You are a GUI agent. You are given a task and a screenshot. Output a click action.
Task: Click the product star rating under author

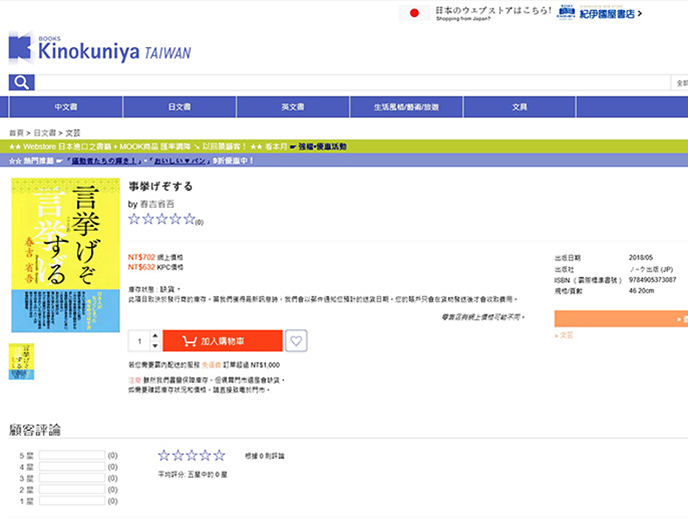161,219
